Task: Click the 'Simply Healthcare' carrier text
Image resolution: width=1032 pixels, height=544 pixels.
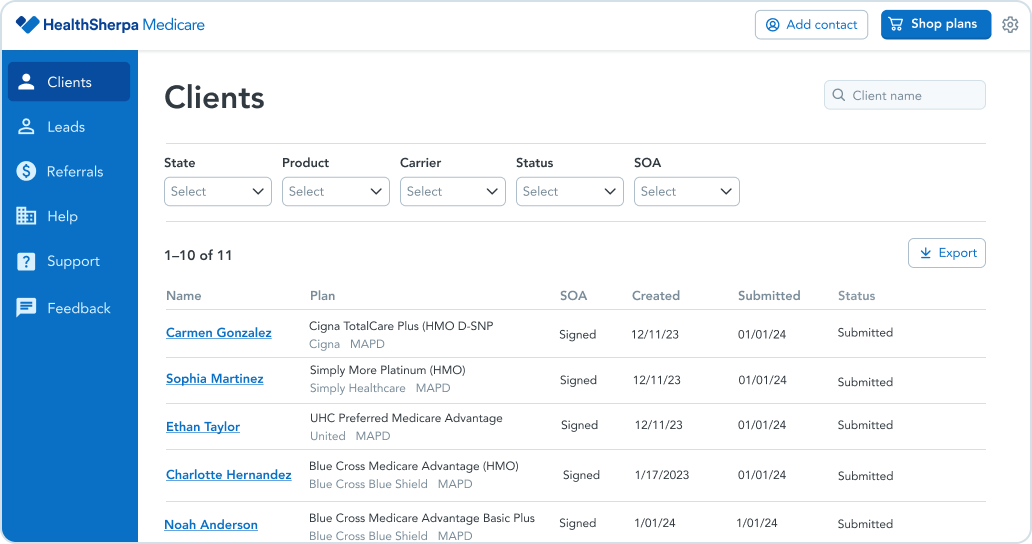Action: [x=357, y=388]
